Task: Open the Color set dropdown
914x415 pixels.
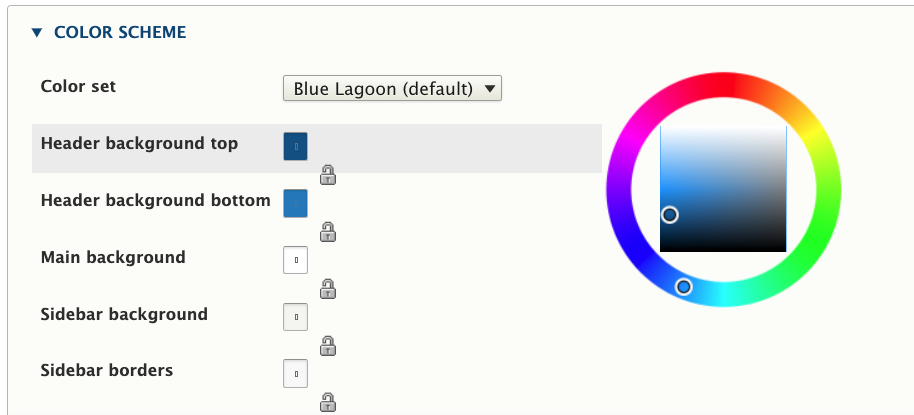Action: pyautogui.click(x=392, y=89)
